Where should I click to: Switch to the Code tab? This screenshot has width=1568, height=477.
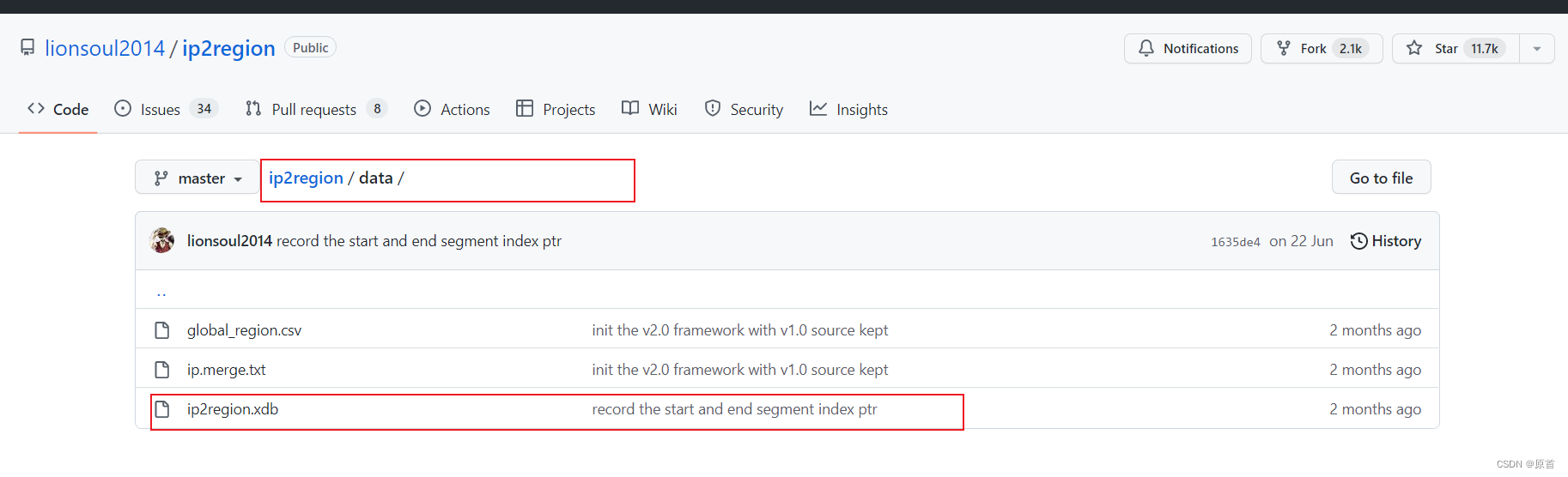pyautogui.click(x=58, y=109)
